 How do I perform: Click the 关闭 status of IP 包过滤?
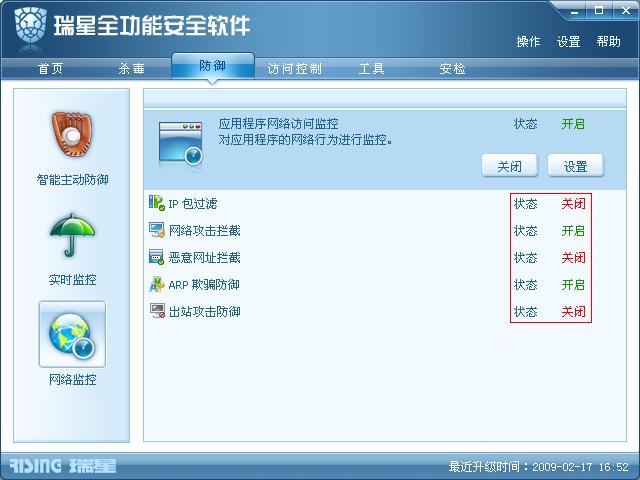pyautogui.click(x=573, y=203)
